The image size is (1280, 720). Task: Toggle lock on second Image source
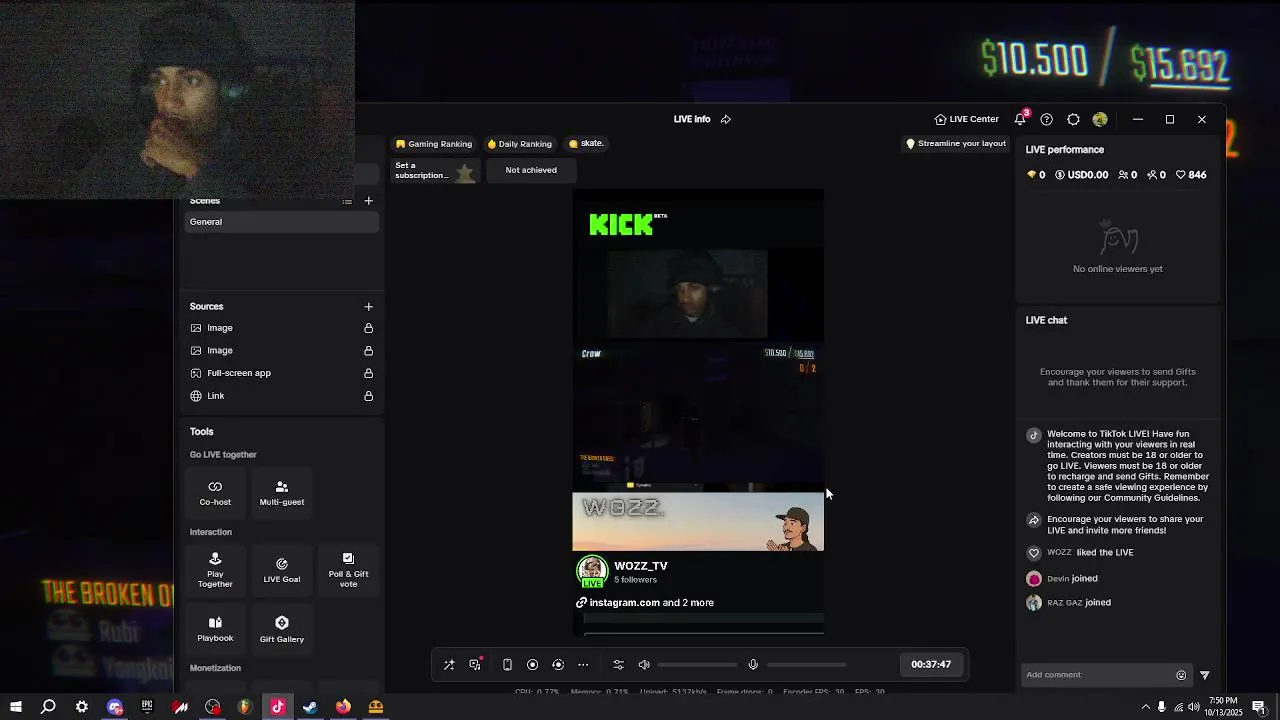coord(368,350)
